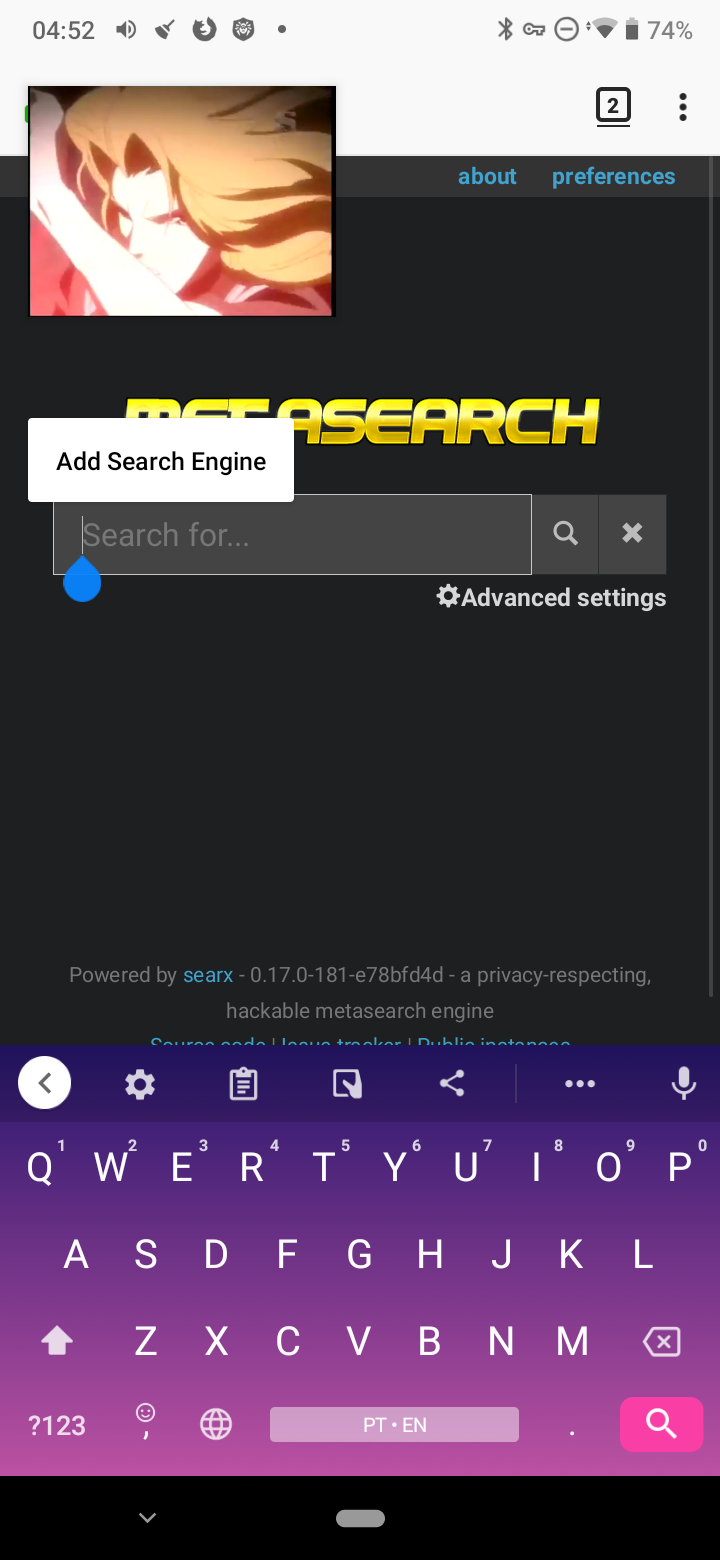This screenshot has width=720, height=1560.
Task: Expand more keyboard options ellipsis
Action: (x=580, y=1084)
